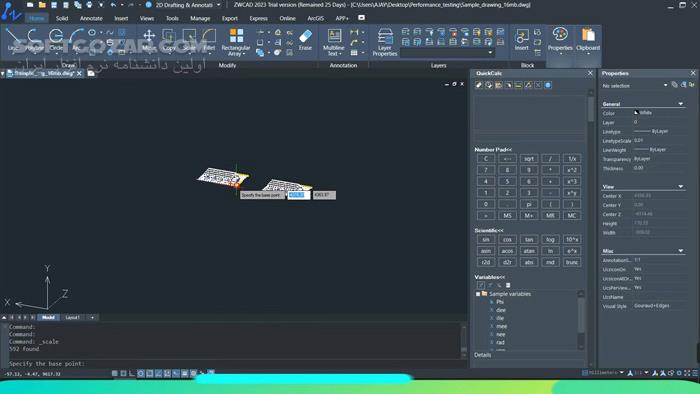Activate the Move tool
Image resolution: width=700 pixels, height=394 pixels.
(x=149, y=40)
